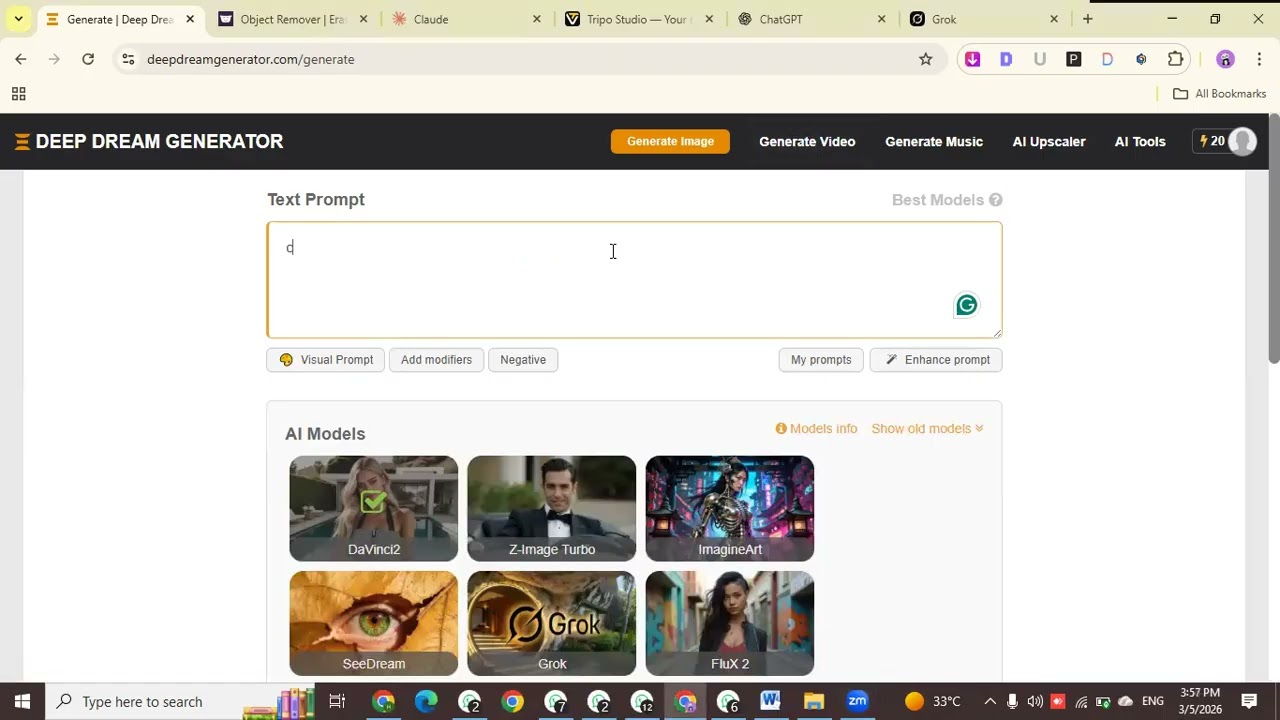Close the ChatGPT tab
The image size is (1280, 720).
881,19
